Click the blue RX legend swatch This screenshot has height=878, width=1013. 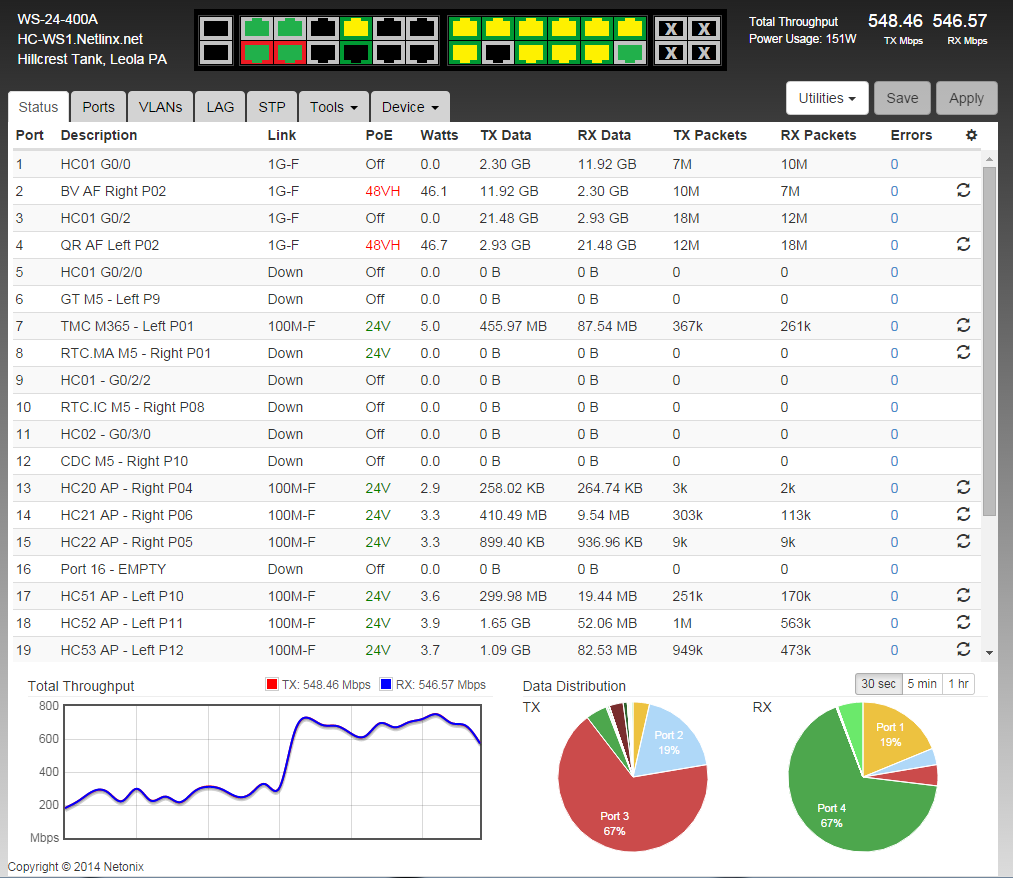(386, 684)
